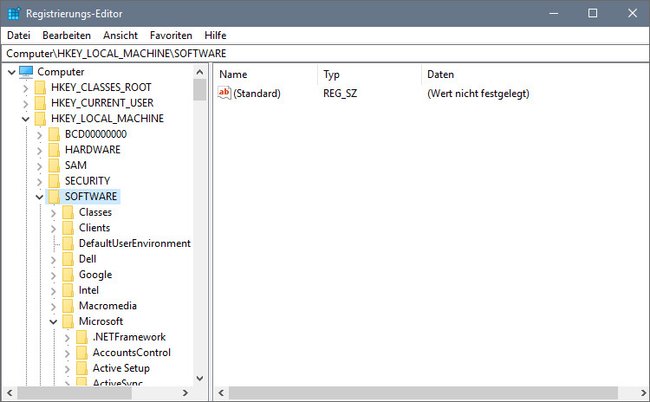Click the registry path address bar
Image resolution: width=650 pixels, height=402 pixels.
pos(325,53)
